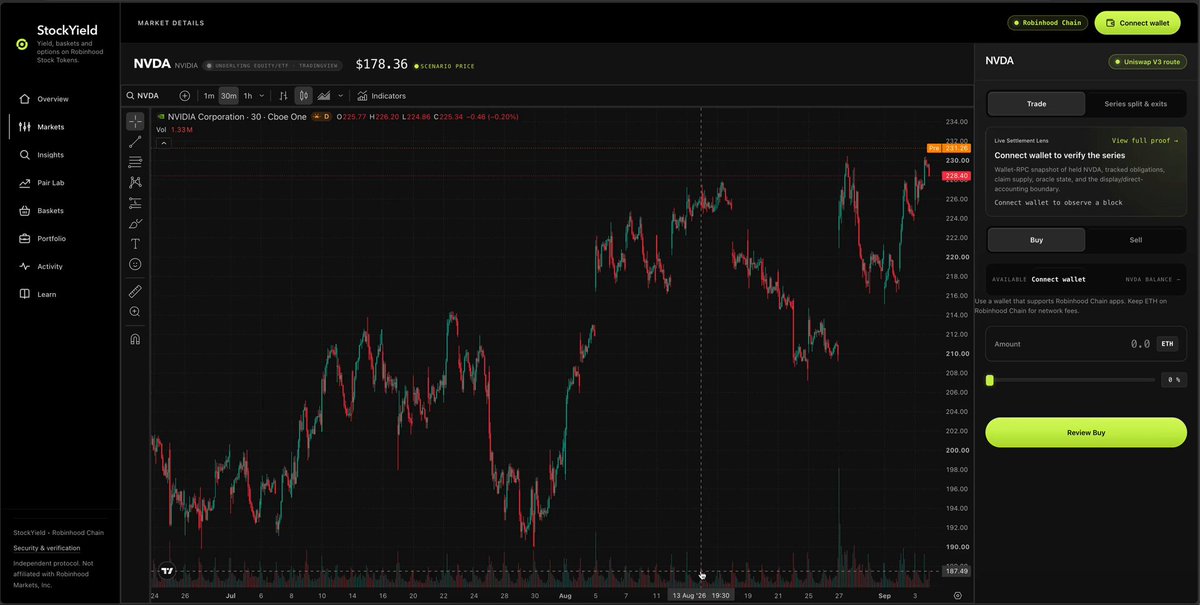Select the ruler measure tool
The height and width of the screenshot is (605, 1200).
(x=135, y=291)
